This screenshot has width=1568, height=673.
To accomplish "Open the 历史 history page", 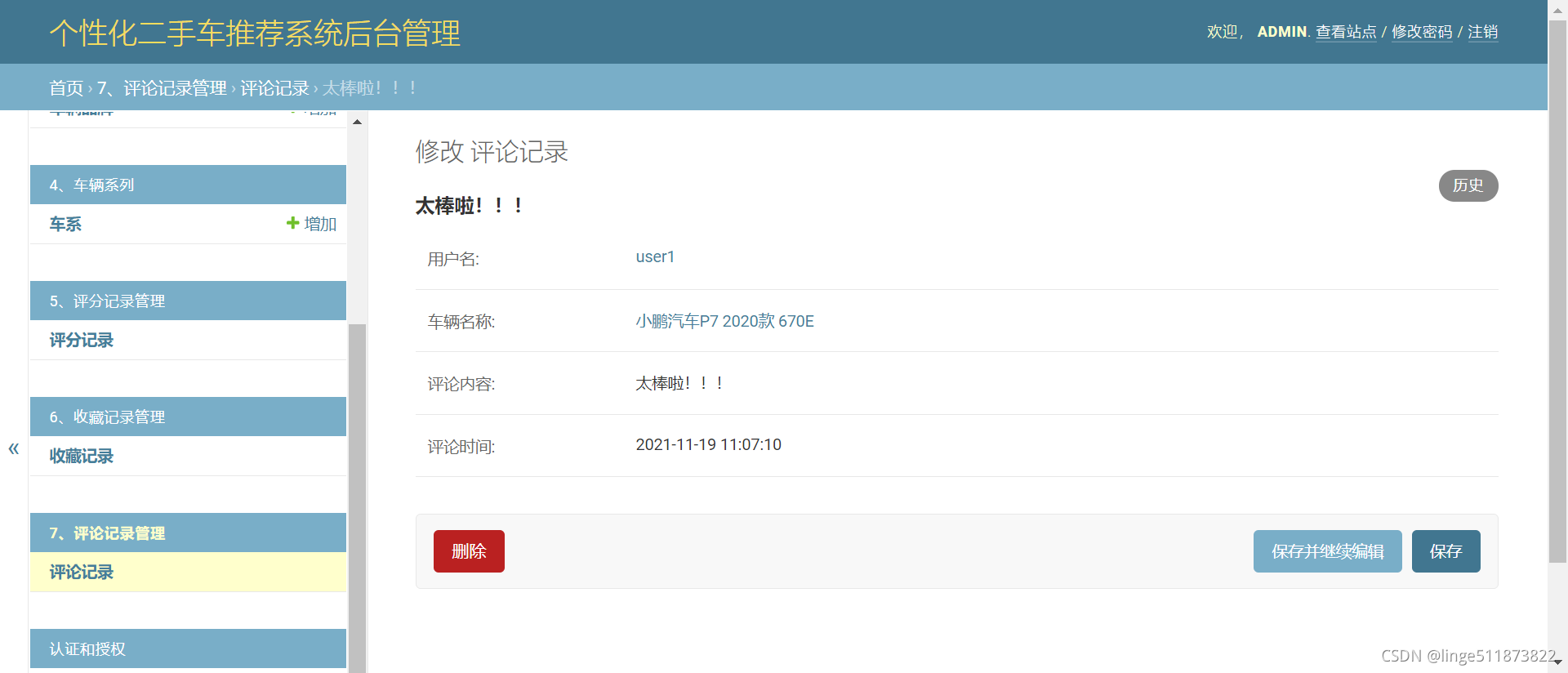I will coord(1468,185).
